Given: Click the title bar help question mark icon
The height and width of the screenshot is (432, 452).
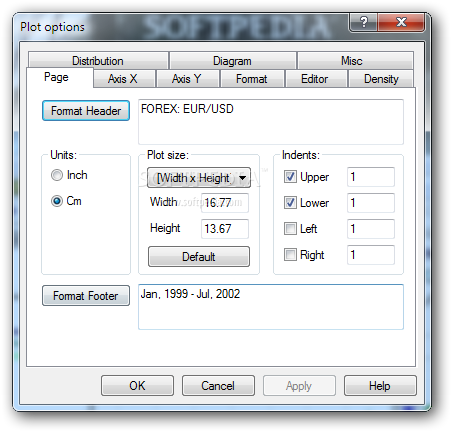Looking at the screenshot, I should coord(364,23).
